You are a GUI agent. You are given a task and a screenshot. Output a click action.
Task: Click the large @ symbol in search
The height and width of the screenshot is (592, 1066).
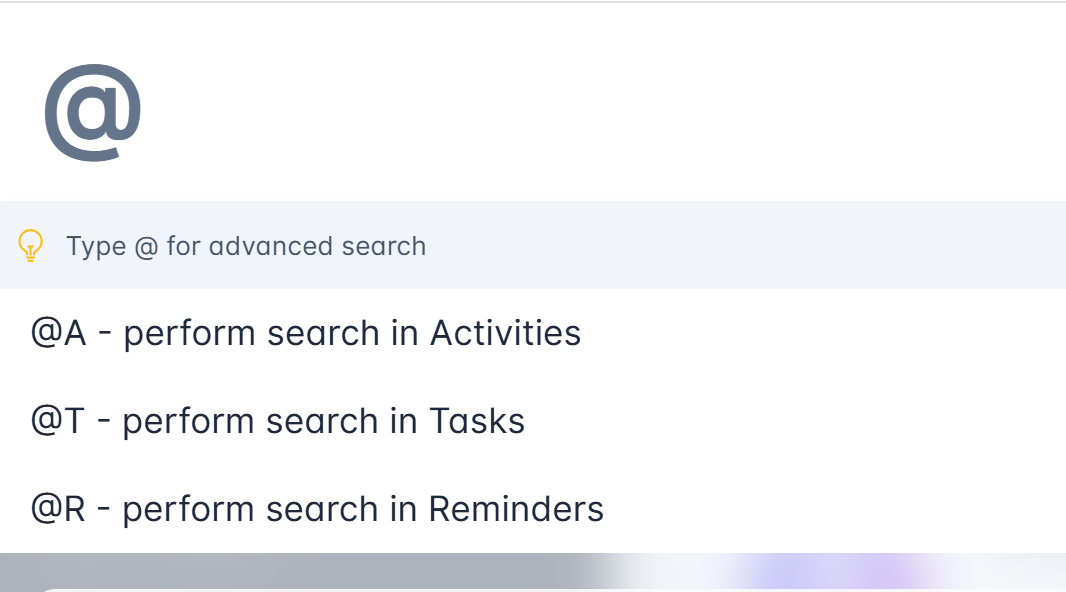coord(92,110)
